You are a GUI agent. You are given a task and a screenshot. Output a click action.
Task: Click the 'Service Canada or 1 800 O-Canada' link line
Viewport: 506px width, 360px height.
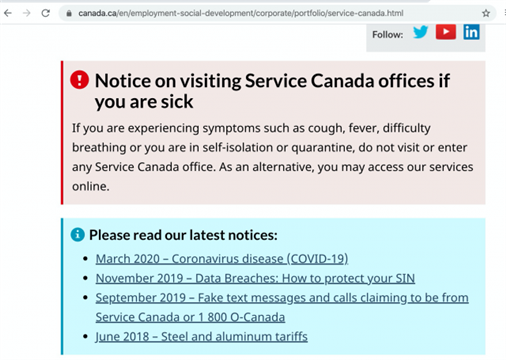point(190,317)
